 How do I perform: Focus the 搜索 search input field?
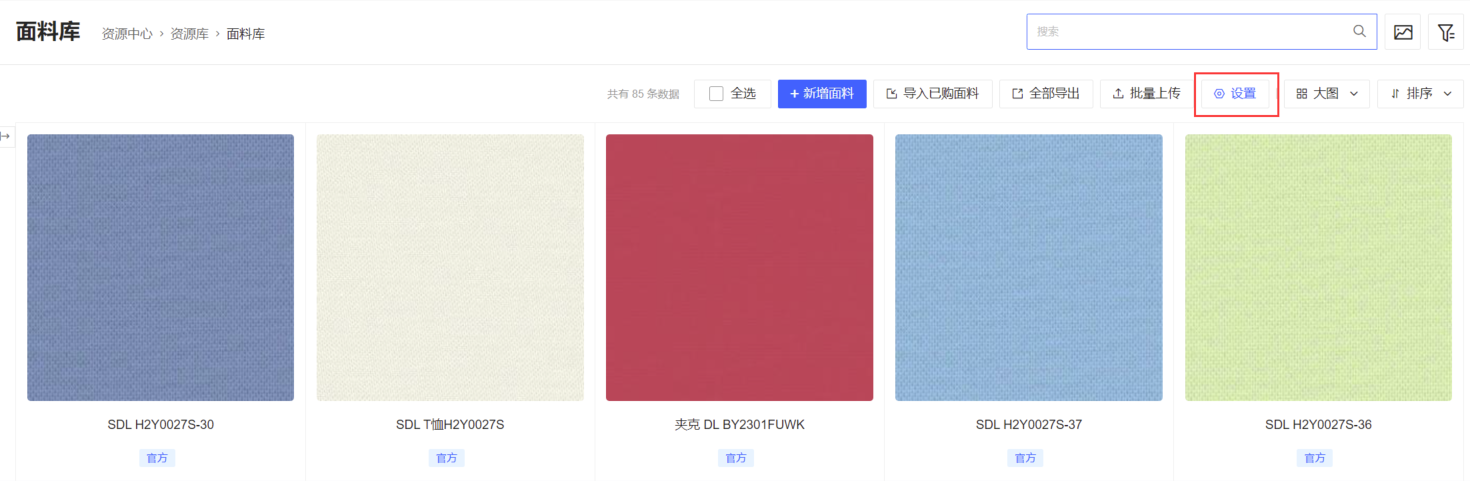pos(1190,32)
